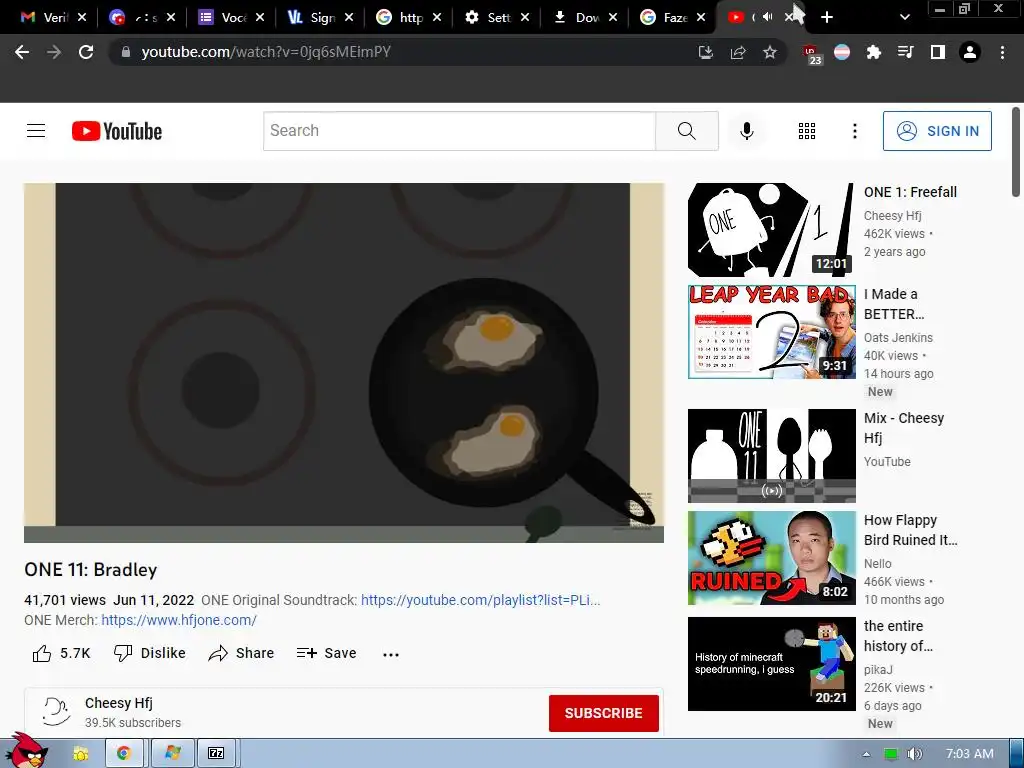Click the search magnifier button
1024x768 pixels.
pos(686,131)
